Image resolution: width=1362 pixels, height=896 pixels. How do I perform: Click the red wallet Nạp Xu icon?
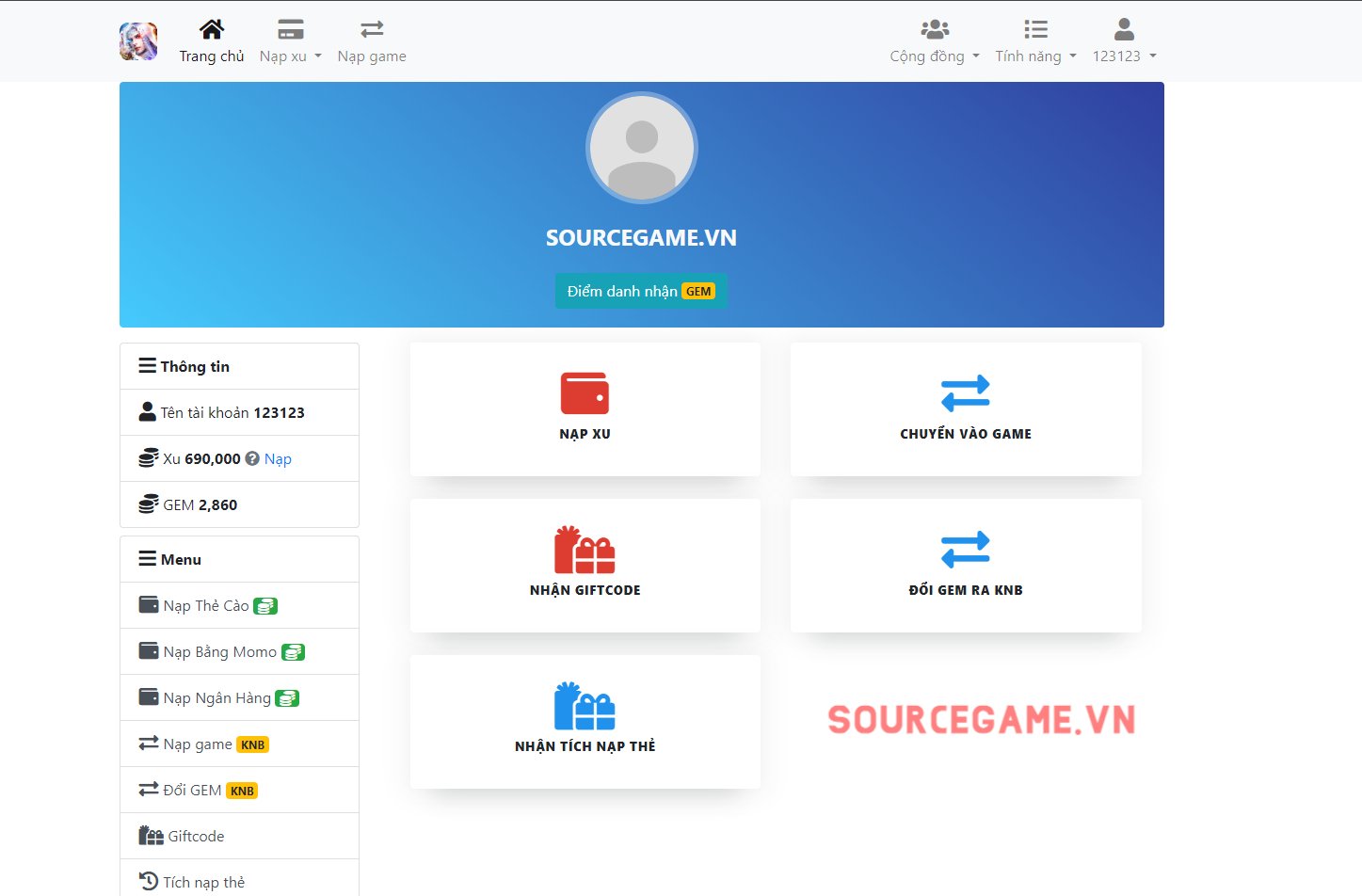point(585,393)
